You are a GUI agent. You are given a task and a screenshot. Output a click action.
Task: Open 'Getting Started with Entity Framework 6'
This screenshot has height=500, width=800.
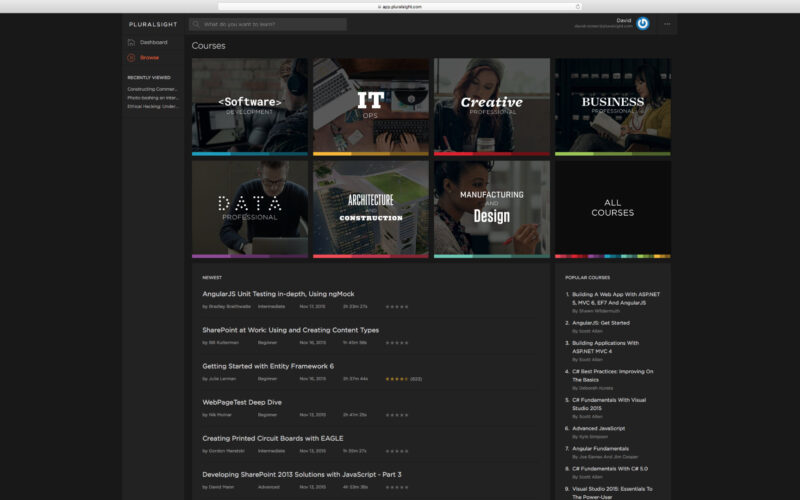[268, 366]
